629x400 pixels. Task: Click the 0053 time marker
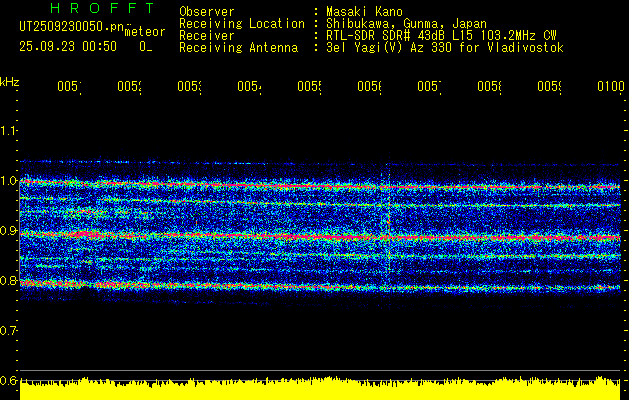point(189,86)
